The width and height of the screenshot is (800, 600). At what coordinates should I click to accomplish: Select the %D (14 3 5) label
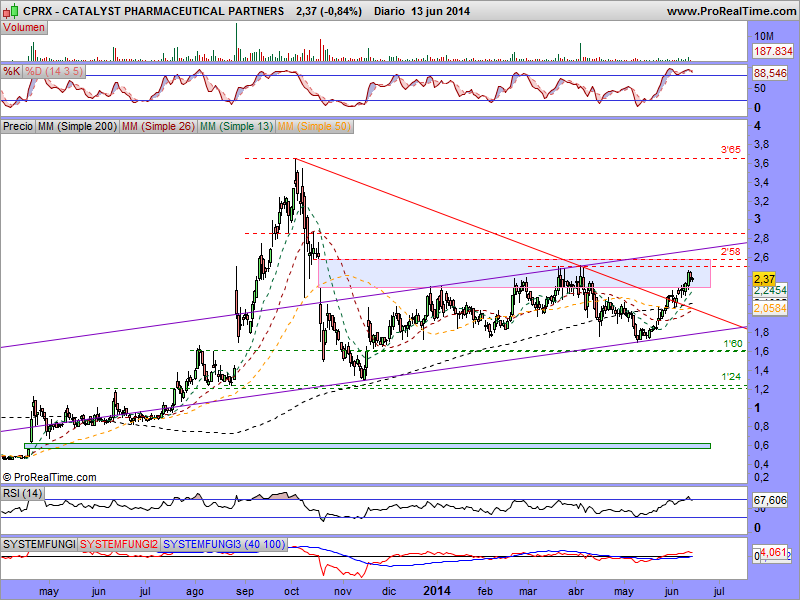click(x=54, y=71)
